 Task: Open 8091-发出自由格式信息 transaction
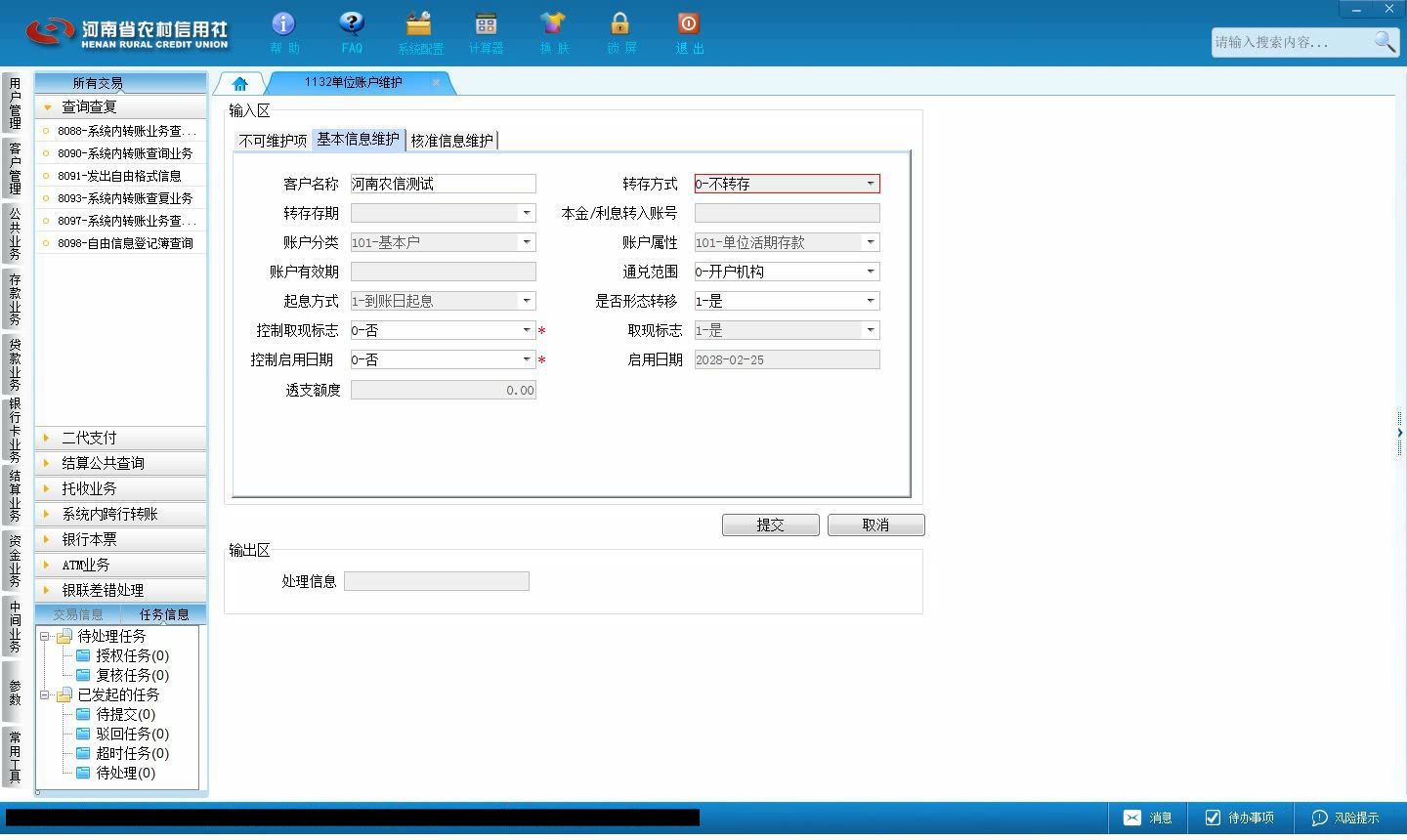pyautogui.click(x=121, y=176)
